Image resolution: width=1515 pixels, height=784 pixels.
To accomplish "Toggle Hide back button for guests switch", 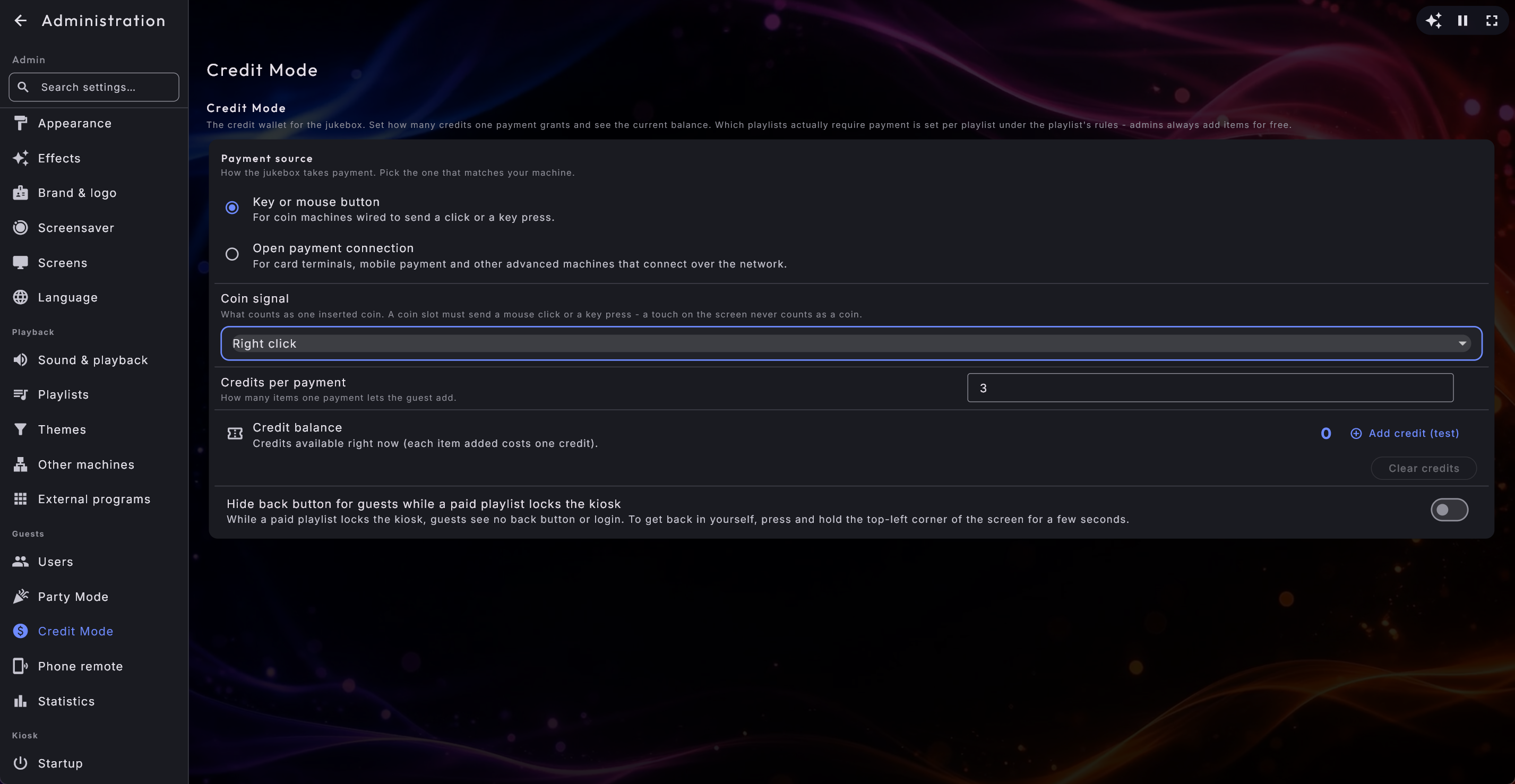I will pos(1449,510).
